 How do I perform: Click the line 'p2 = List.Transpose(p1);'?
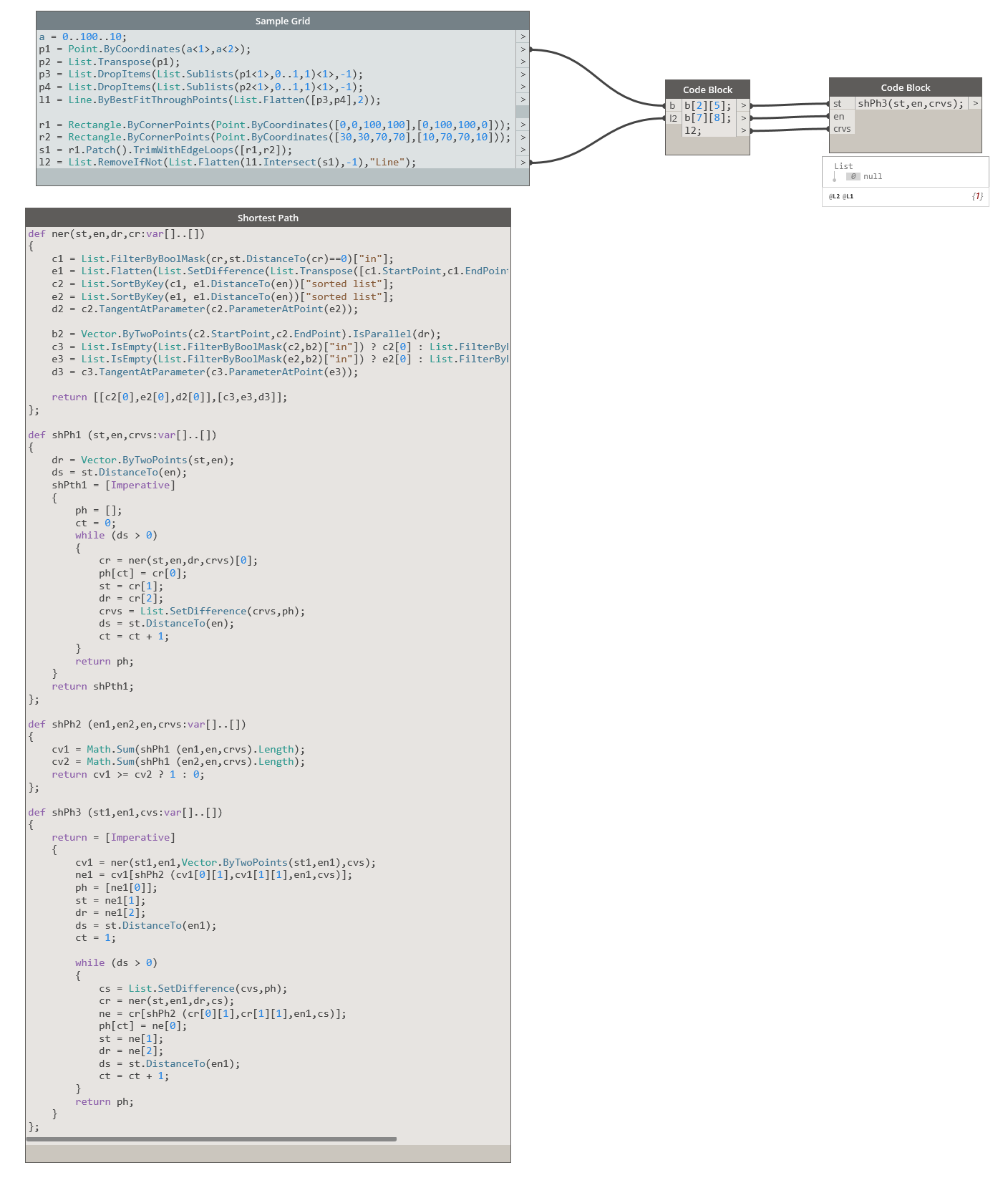tap(110, 62)
